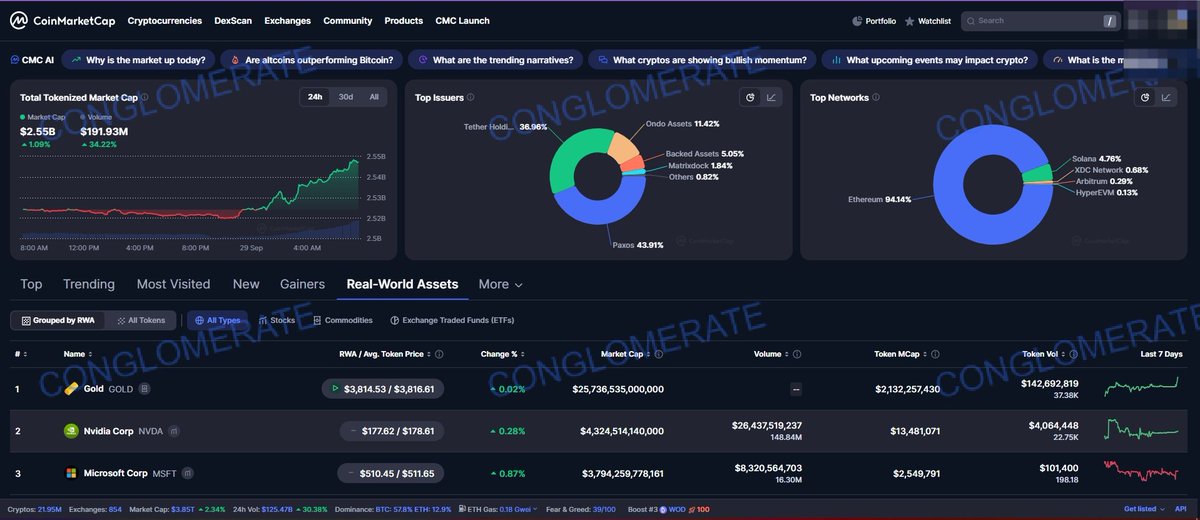
Task: Select the All market cap range
Action: (374, 97)
